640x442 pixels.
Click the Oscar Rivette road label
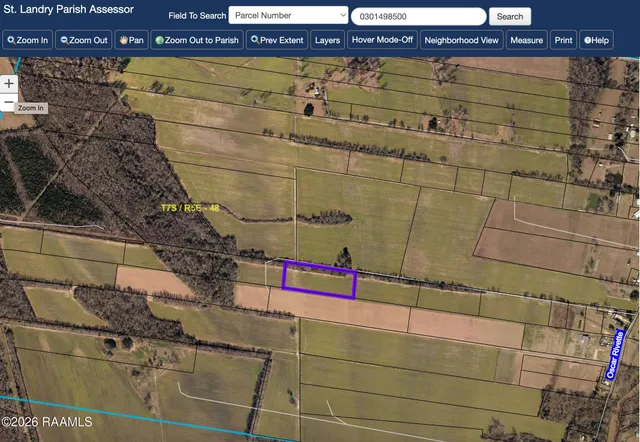click(x=615, y=355)
